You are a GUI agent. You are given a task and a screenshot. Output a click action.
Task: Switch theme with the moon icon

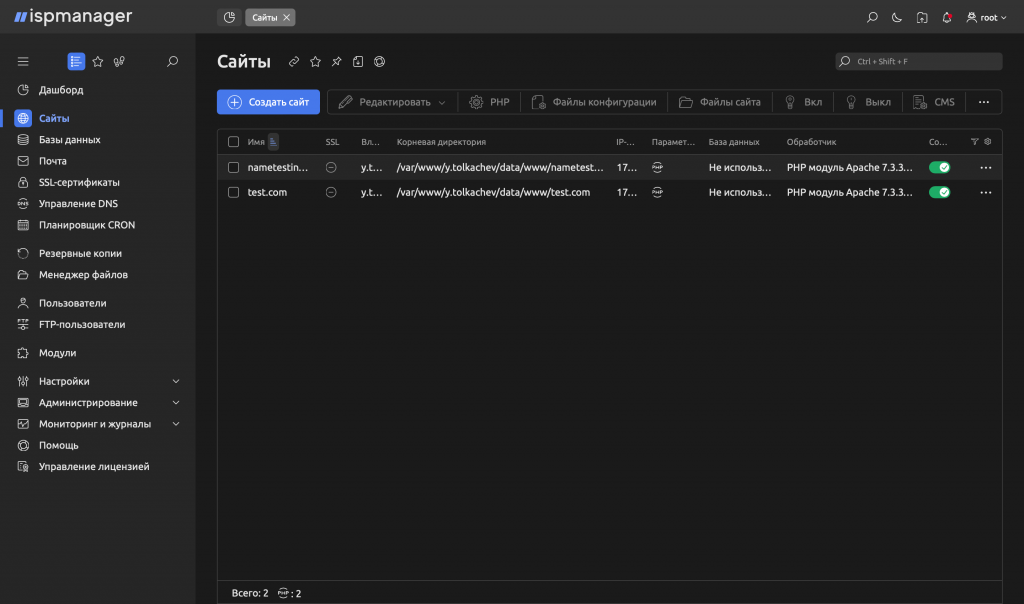[x=897, y=18]
